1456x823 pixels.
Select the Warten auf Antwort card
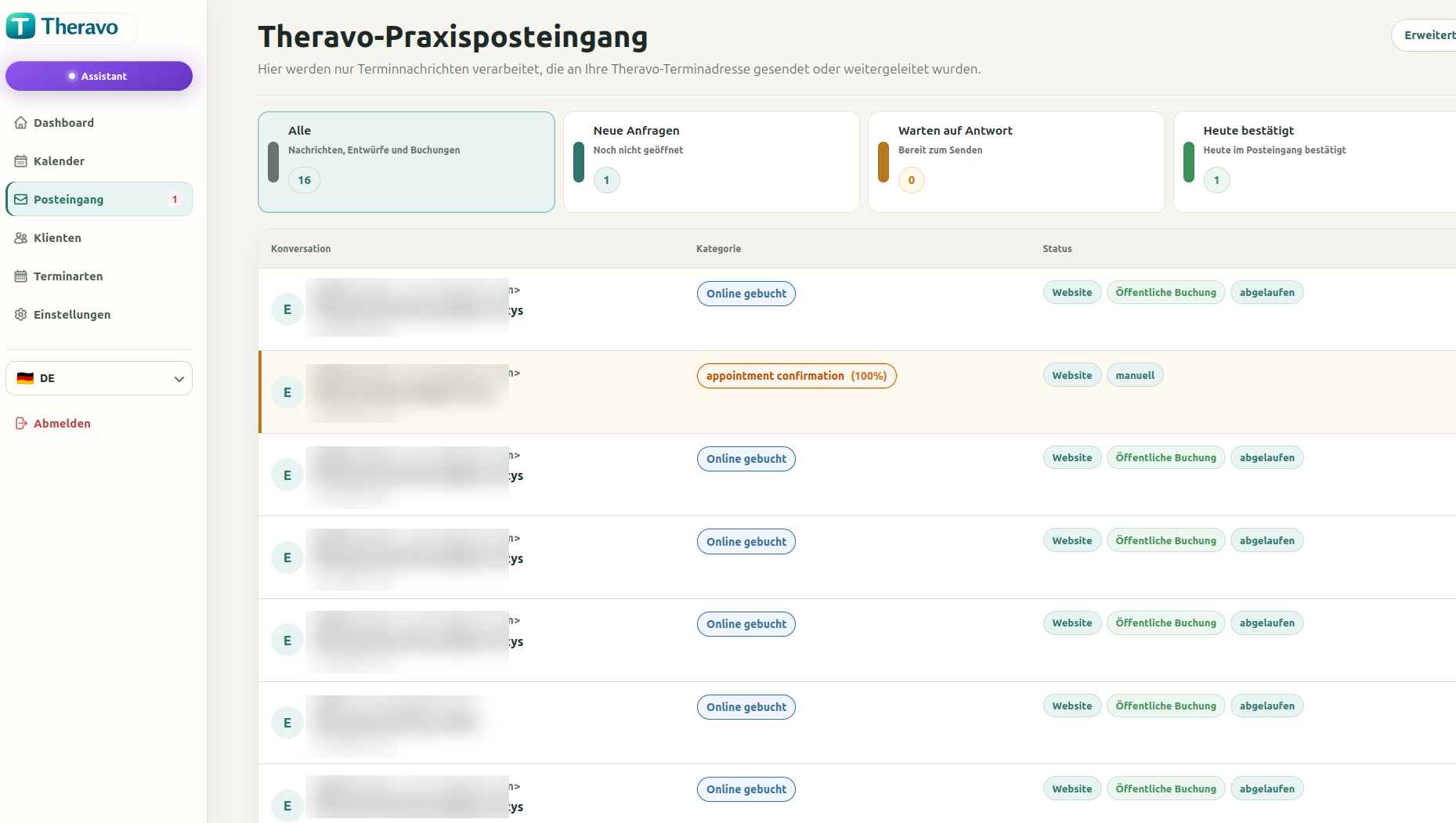tap(1017, 162)
